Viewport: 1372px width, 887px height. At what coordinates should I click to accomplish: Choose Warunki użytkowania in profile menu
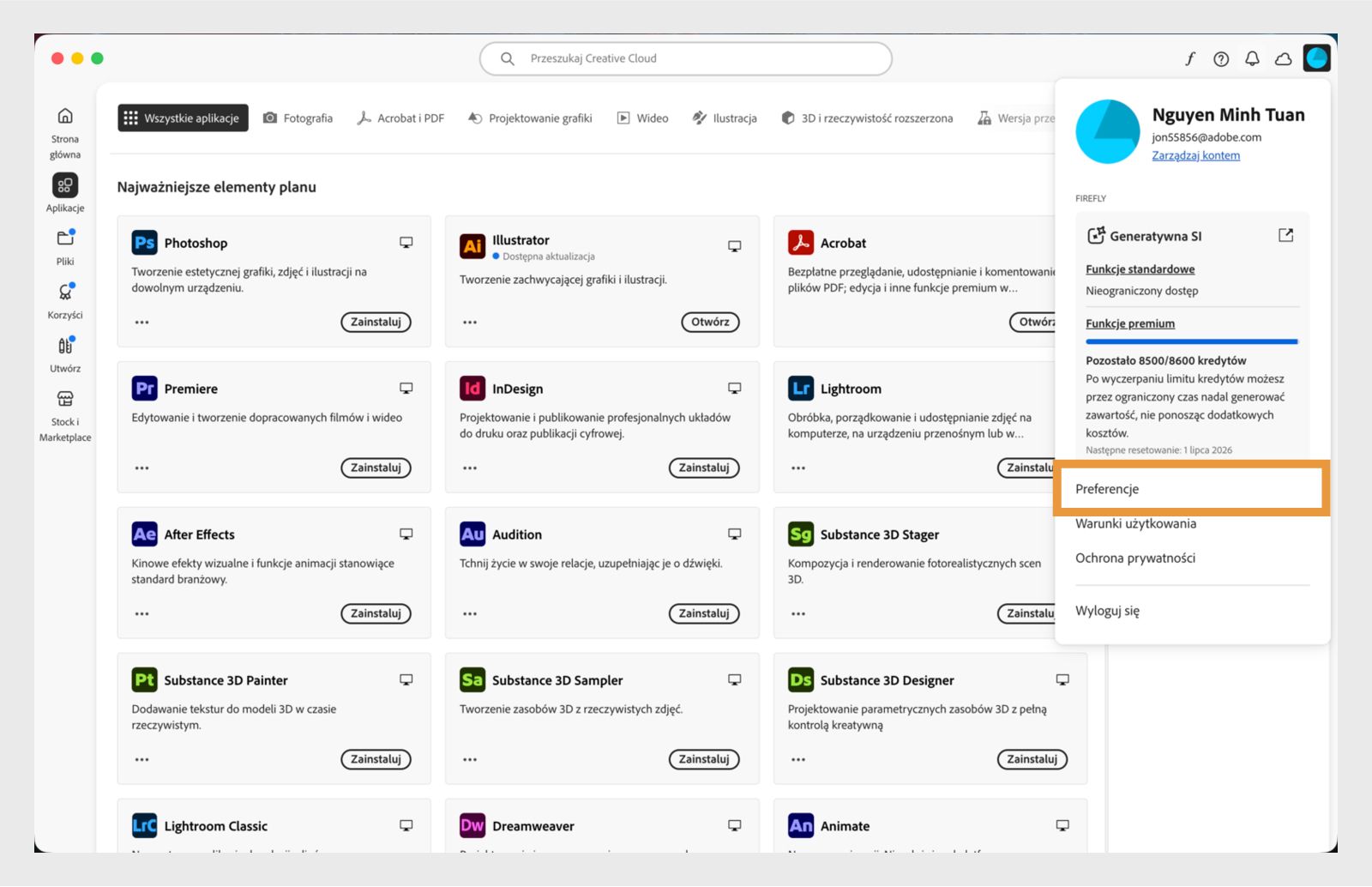click(1135, 523)
